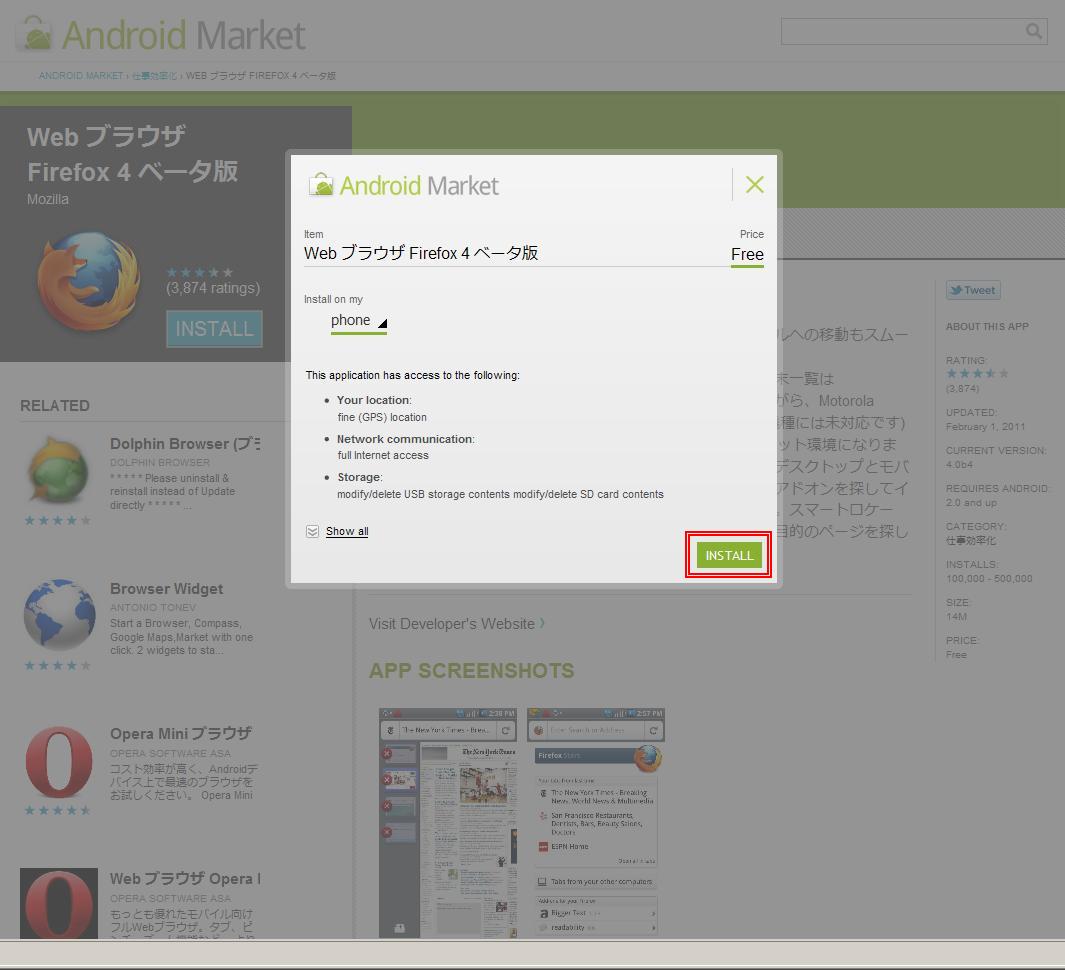Expand permissions with 'Show all' link

point(347,531)
